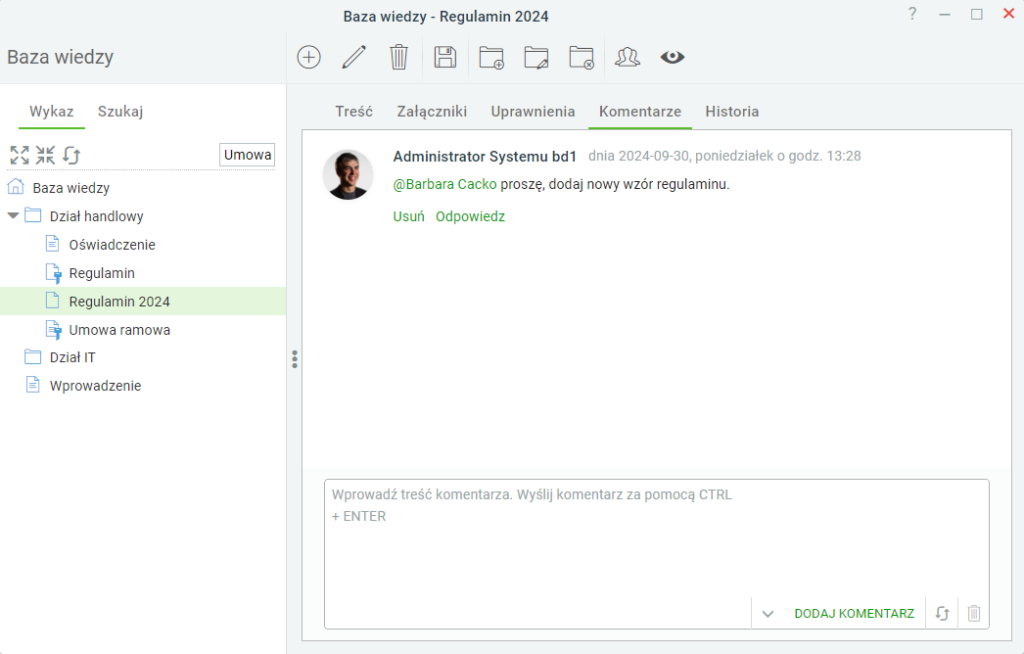This screenshot has height=654, width=1024.
Task: Click the locked Regulamin document icon
Action: click(54, 273)
